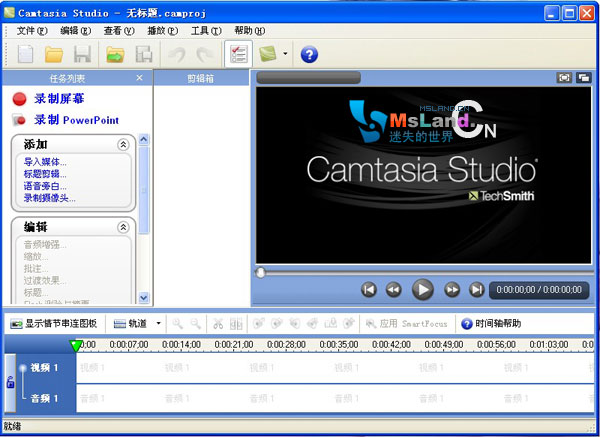Image resolution: width=600 pixels, height=437 pixels.
Task: Click the scissors cut selection icon
Action: coord(218,324)
